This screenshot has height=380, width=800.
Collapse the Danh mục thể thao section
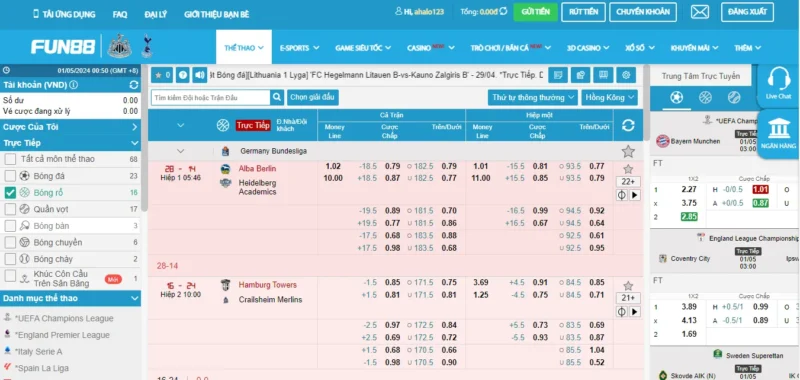[x=135, y=298]
